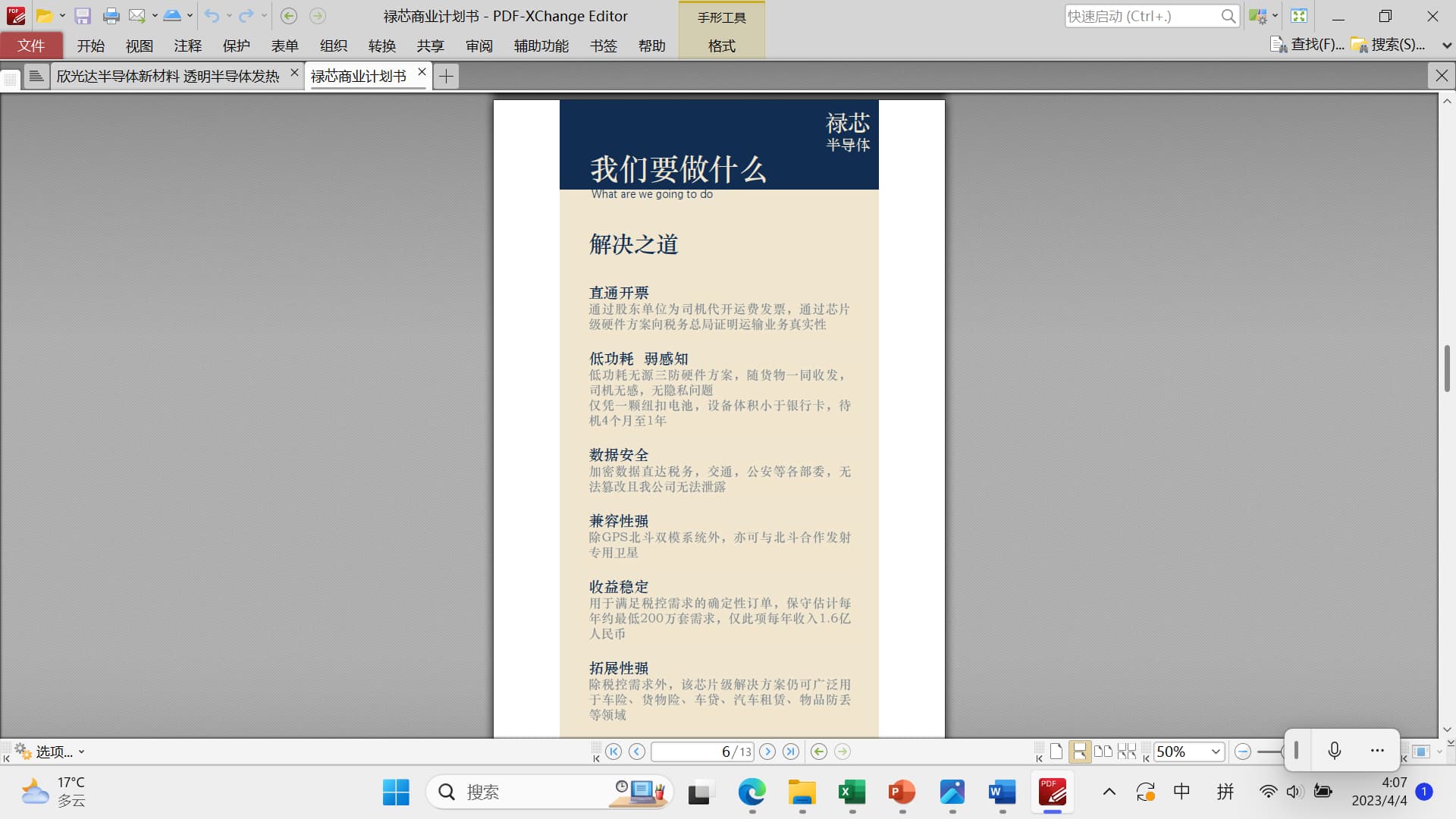Image resolution: width=1456 pixels, height=819 pixels.
Task: Jump to the first page
Action: click(613, 752)
